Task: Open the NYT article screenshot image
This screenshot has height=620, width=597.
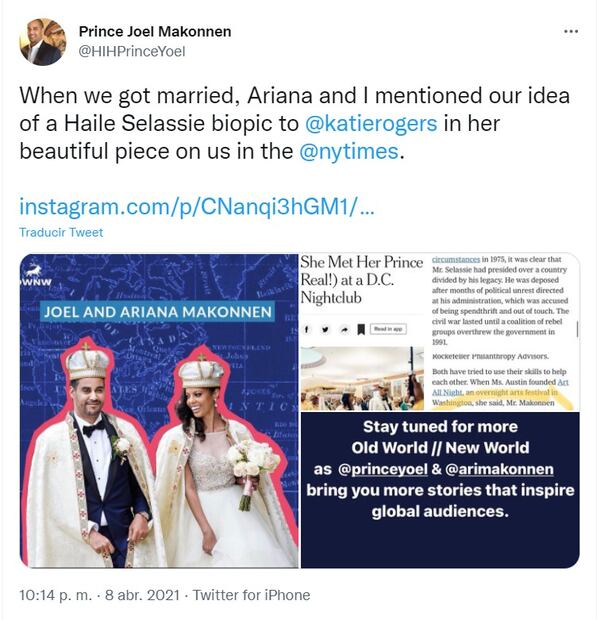Action: pyautogui.click(x=440, y=332)
